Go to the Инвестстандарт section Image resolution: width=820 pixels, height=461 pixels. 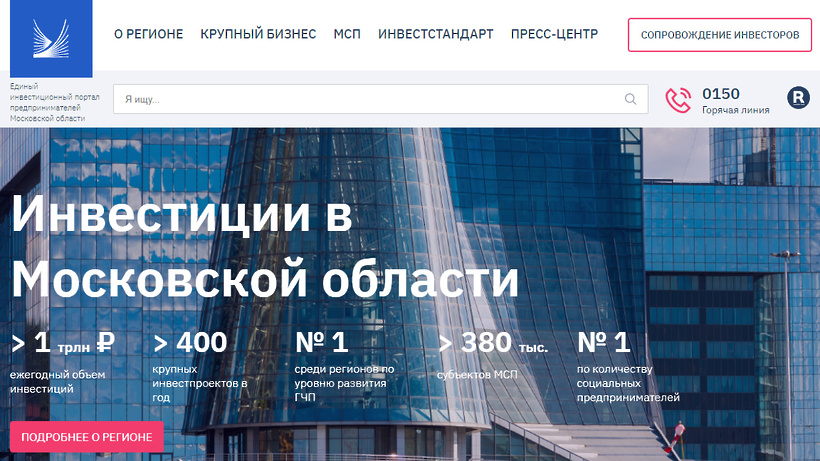(435, 34)
